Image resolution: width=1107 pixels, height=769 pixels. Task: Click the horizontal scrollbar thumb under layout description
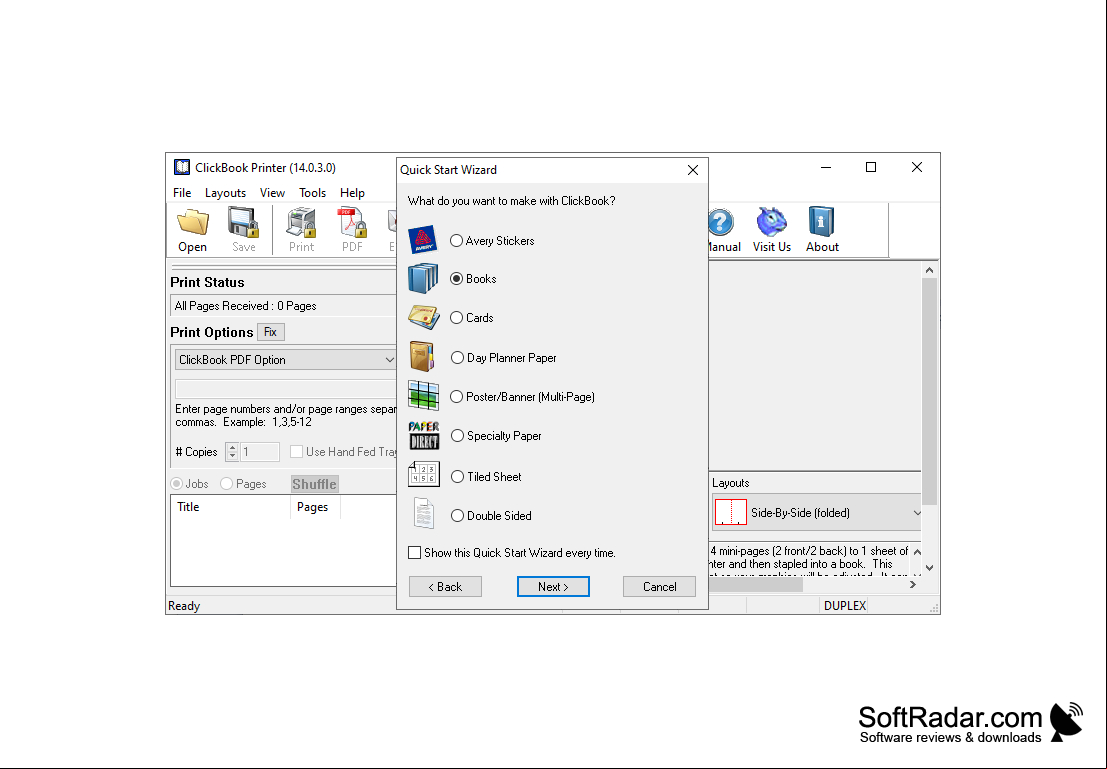pos(755,585)
